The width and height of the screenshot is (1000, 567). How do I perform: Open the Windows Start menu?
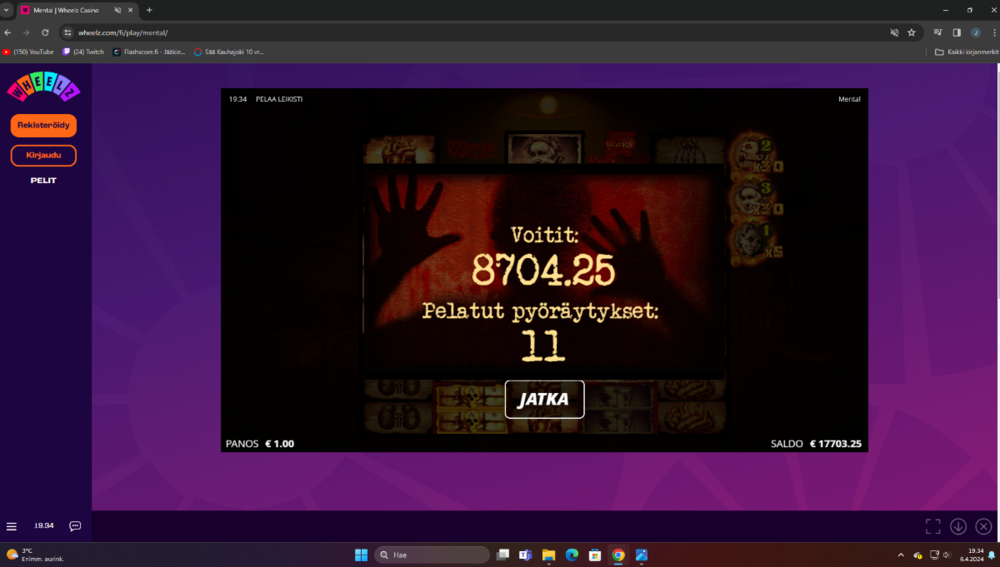tap(361, 555)
